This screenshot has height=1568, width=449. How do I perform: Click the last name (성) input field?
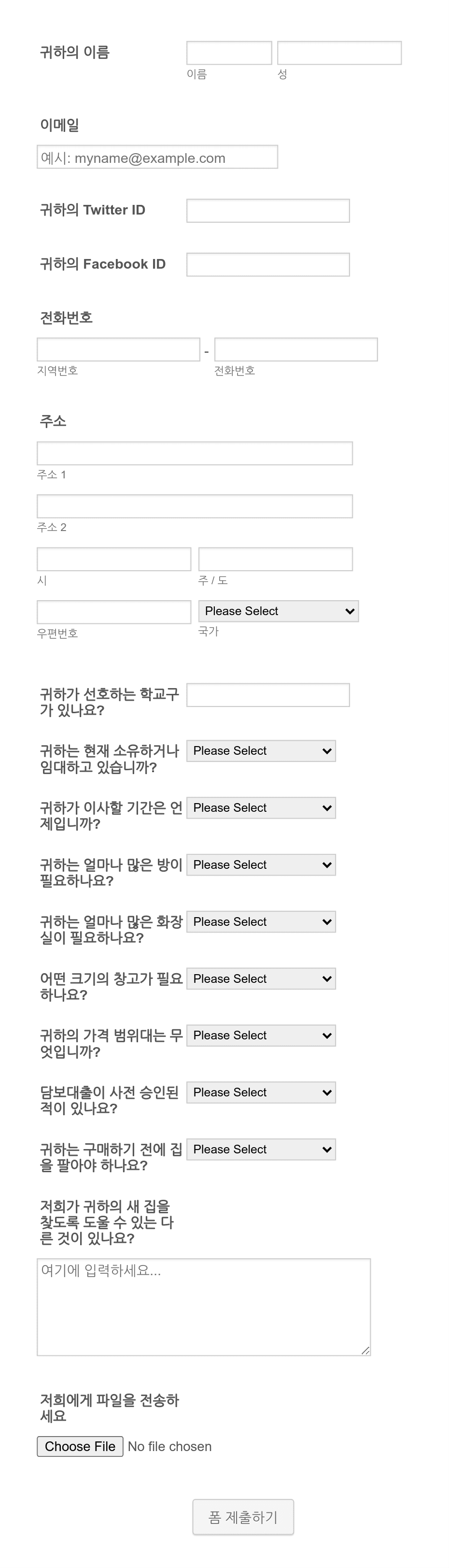339,53
